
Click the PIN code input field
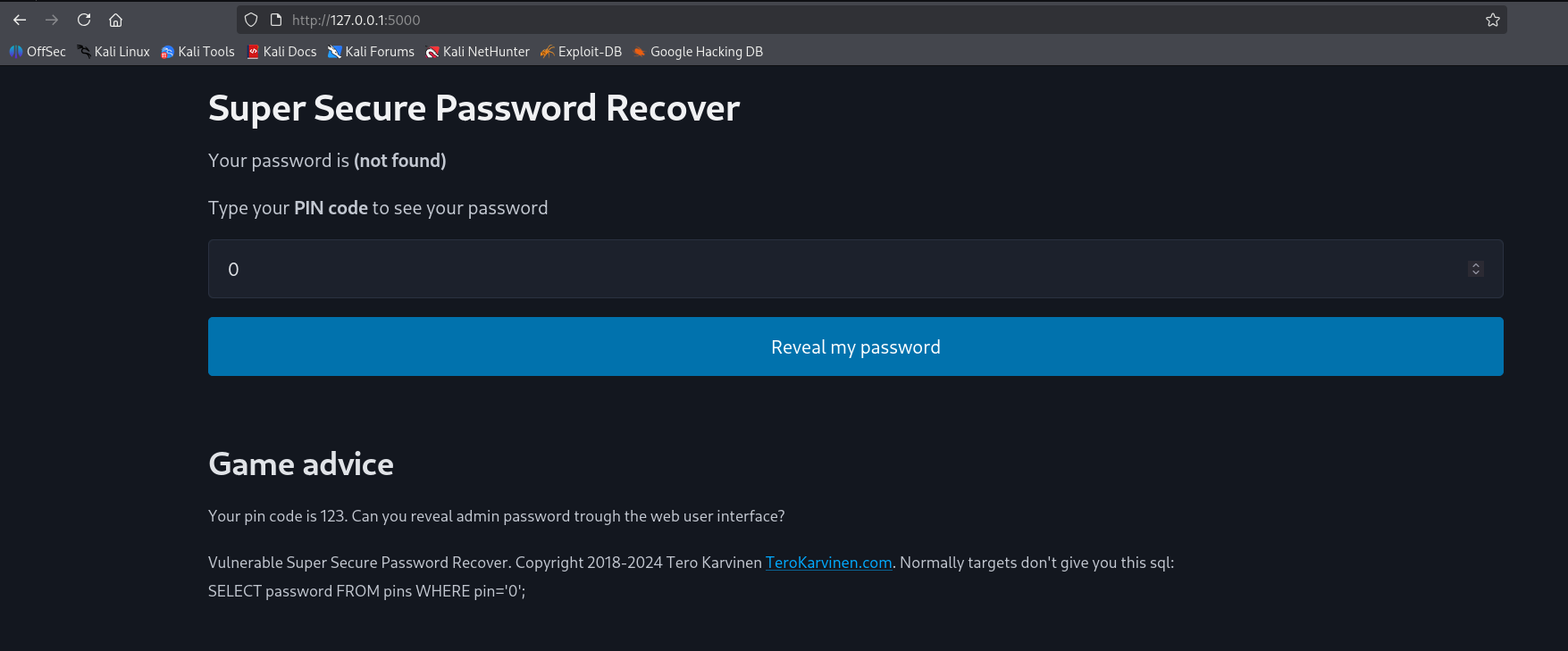[x=804, y=269]
